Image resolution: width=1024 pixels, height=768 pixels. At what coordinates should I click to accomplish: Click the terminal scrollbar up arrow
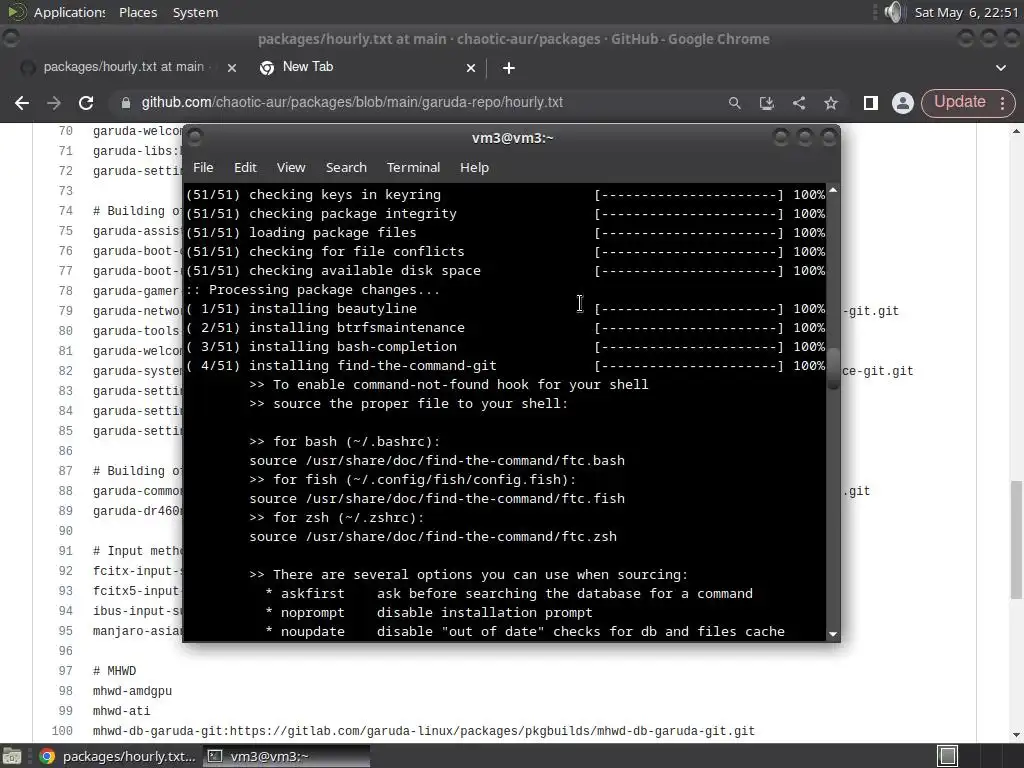(x=833, y=190)
